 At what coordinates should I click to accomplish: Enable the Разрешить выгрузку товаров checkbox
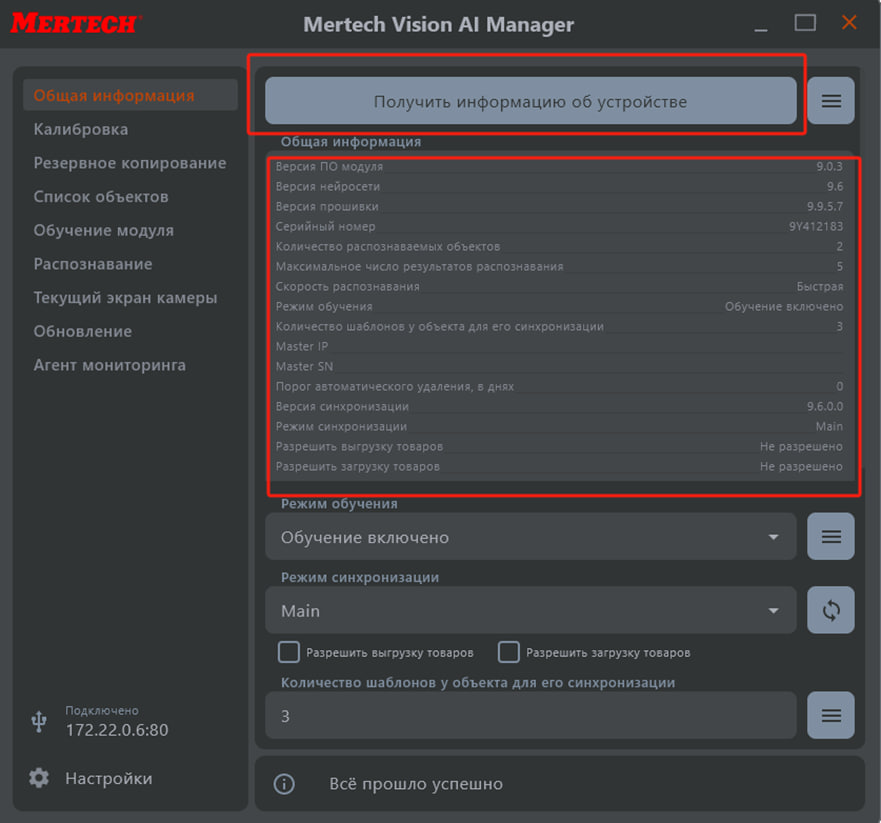click(289, 652)
